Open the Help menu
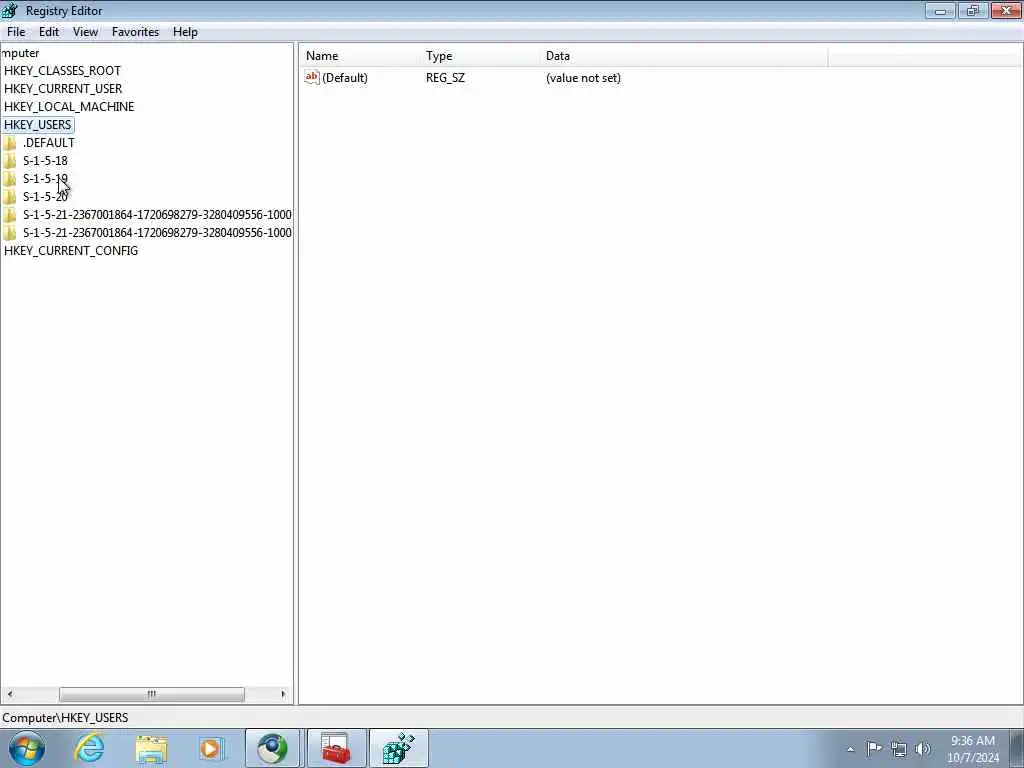 [185, 32]
